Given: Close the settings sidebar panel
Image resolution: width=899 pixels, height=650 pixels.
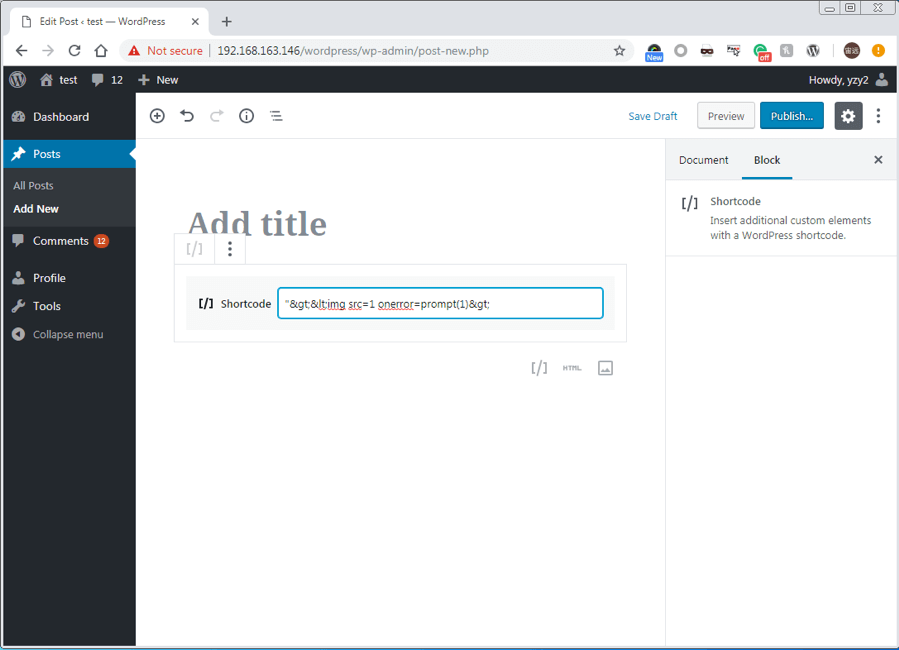Looking at the screenshot, I should [x=878, y=160].
